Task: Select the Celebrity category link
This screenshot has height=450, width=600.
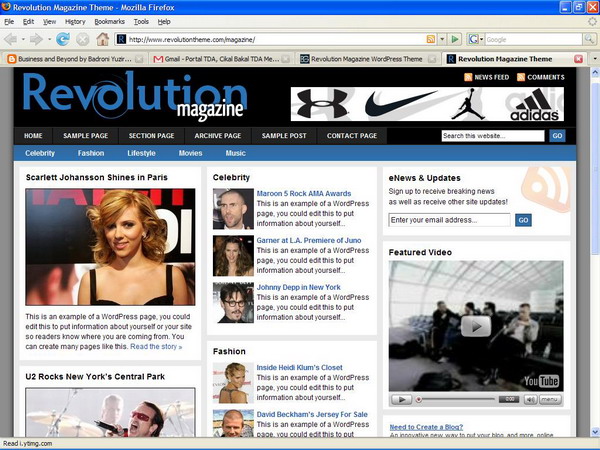Action: point(40,153)
